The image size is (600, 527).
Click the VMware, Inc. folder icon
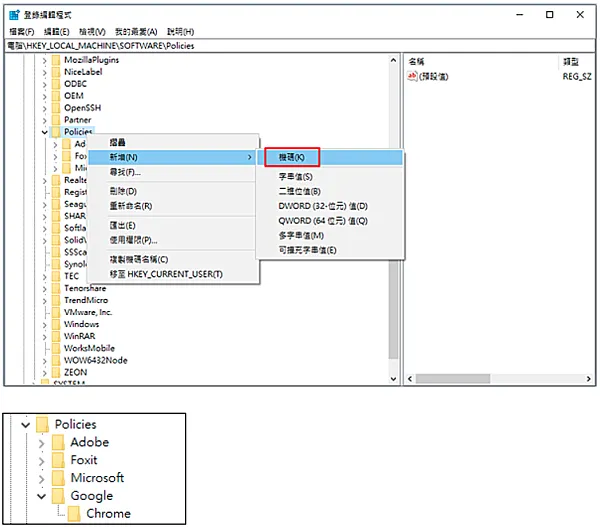(56, 312)
